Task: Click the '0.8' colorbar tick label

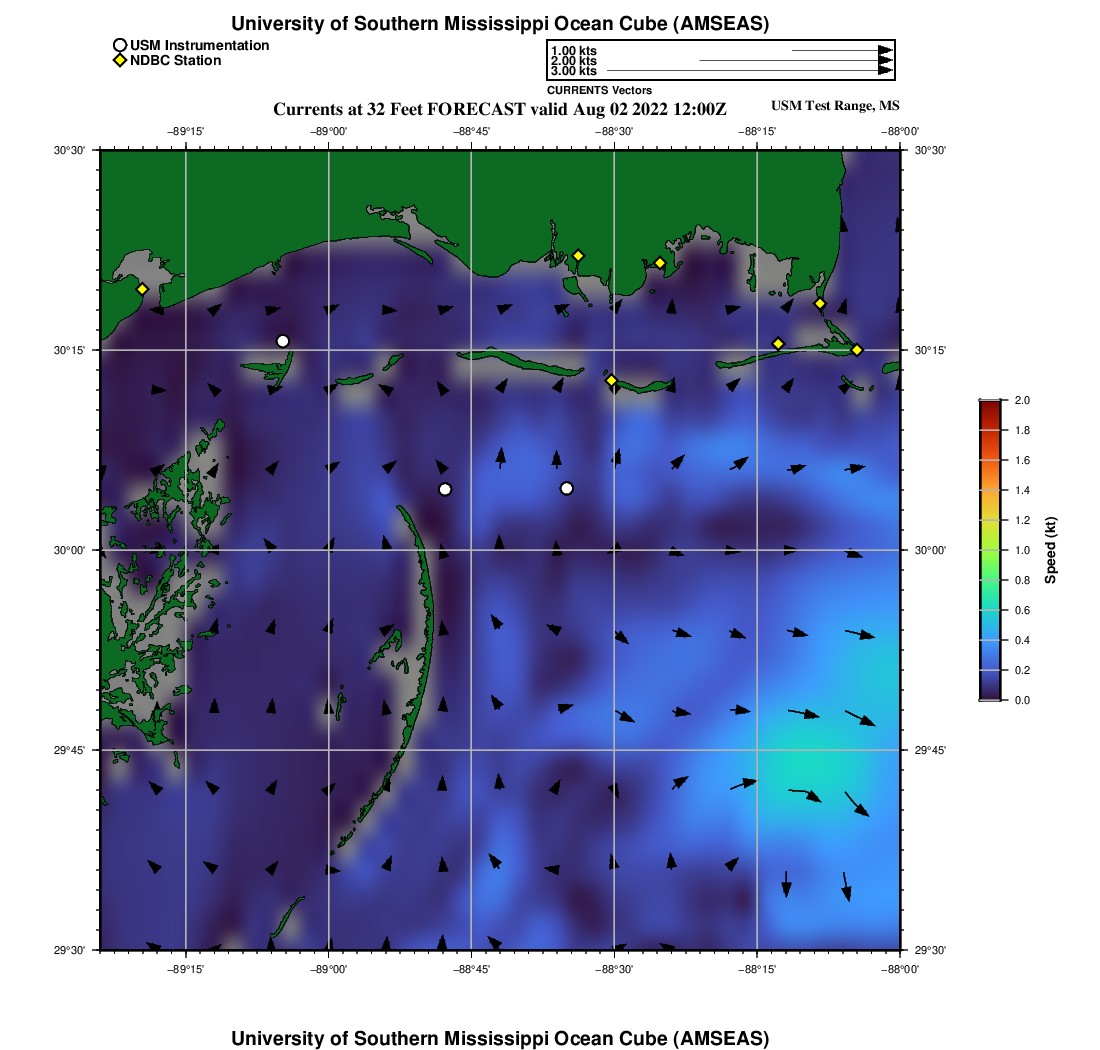Action: coord(1022,581)
